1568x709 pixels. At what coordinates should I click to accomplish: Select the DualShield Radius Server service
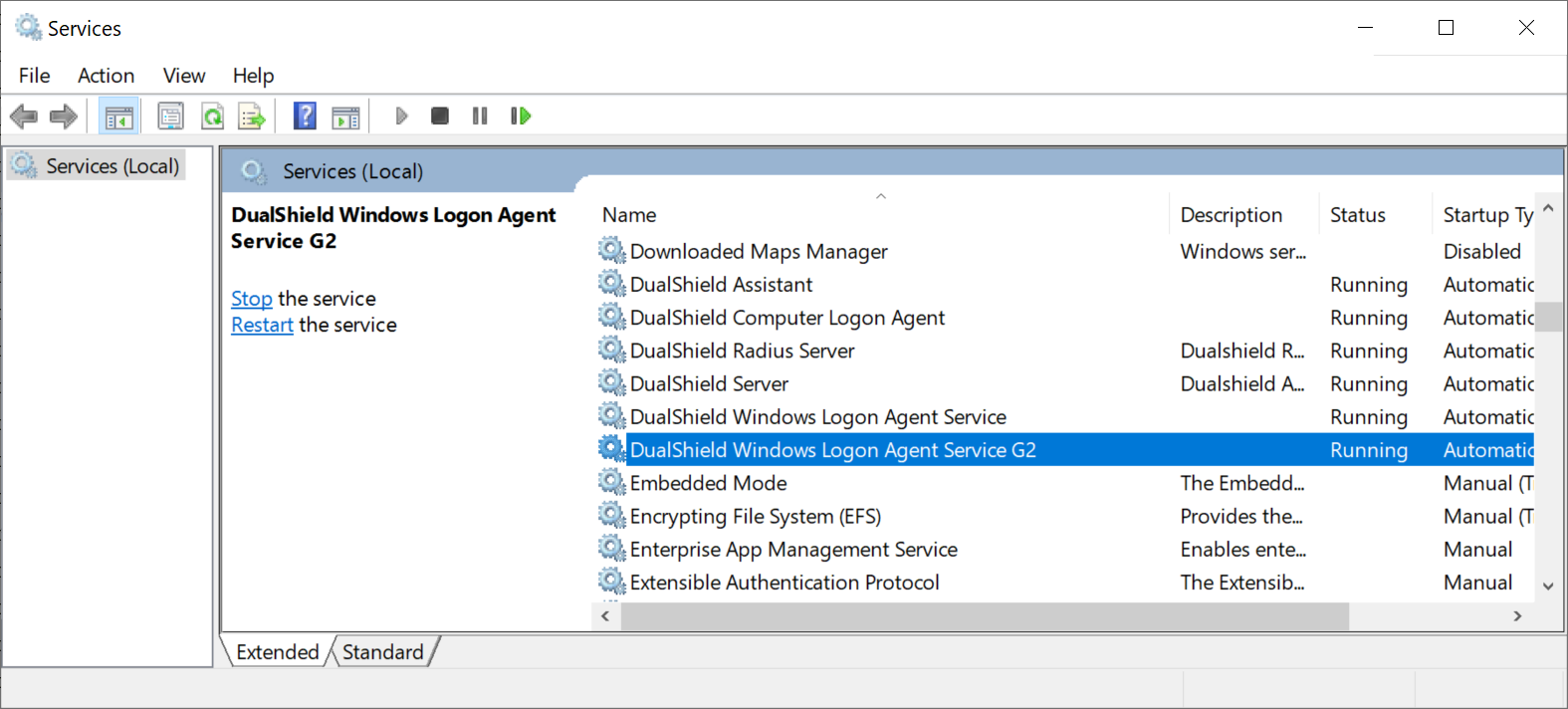click(x=742, y=352)
